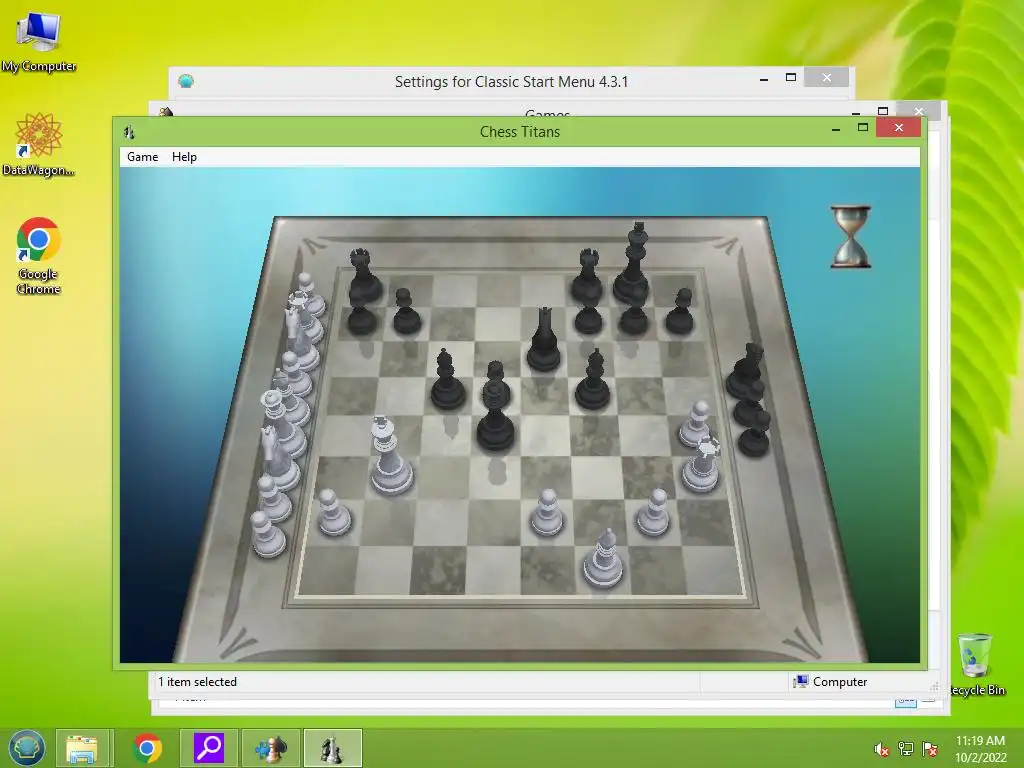
Task: Select the black rook beside the black king
Action: pos(587,276)
